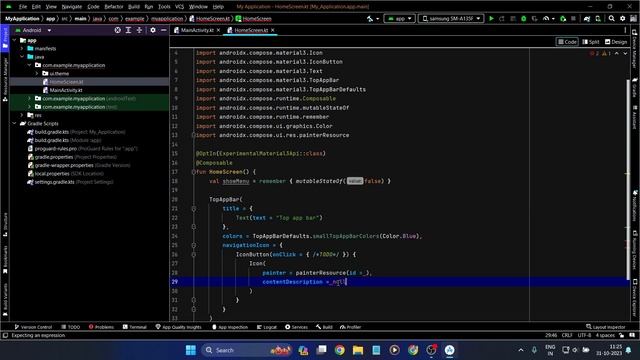
Task: Open Chrome from the Windows taskbar
Action: (x=340, y=350)
